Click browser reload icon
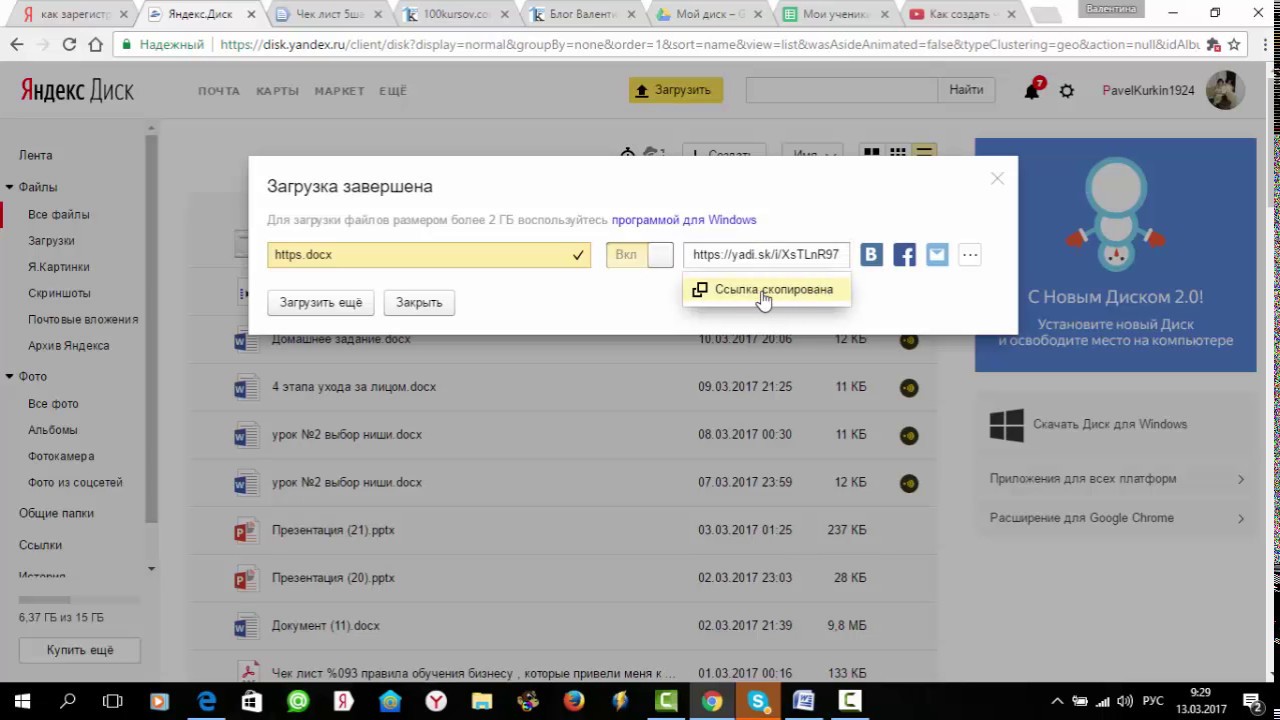 [69, 45]
